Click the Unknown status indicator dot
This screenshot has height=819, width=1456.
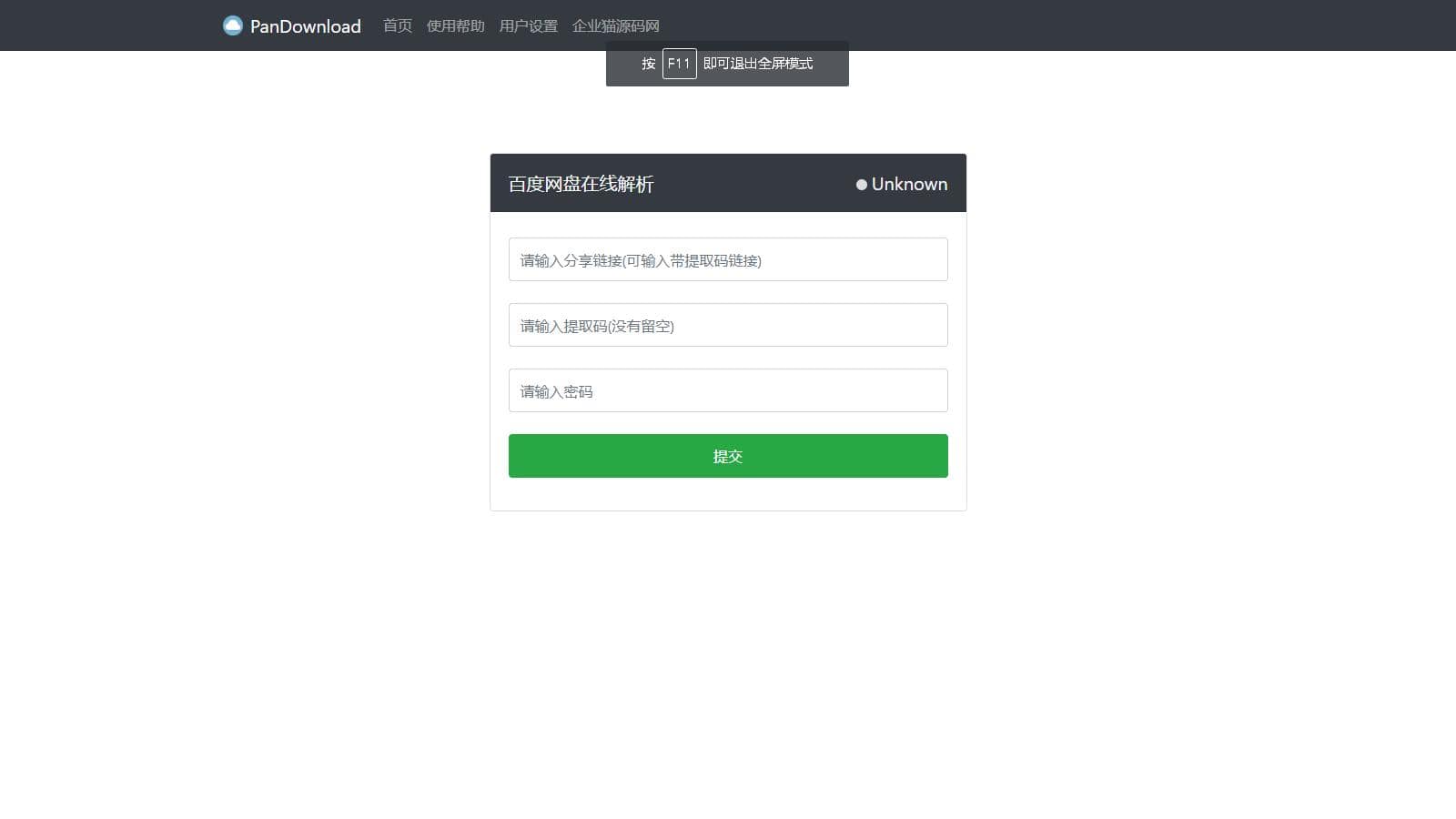pyautogui.click(x=861, y=184)
